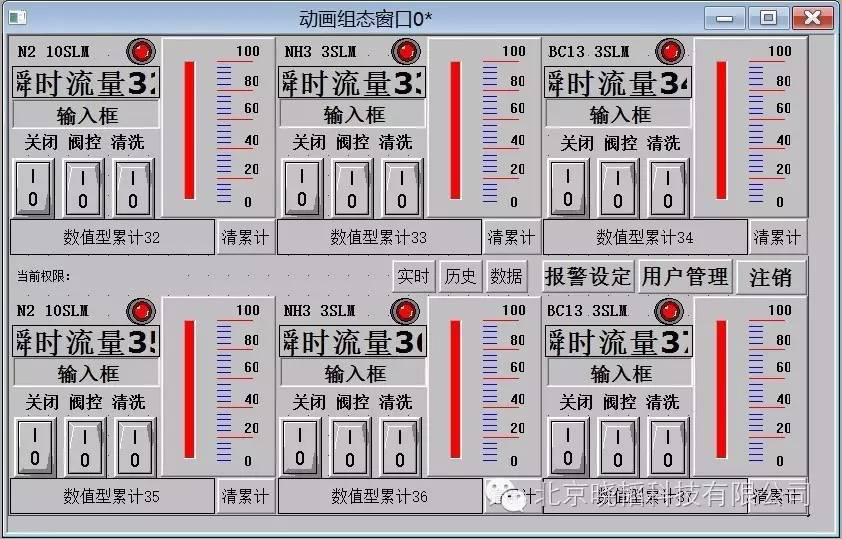Open the 数据 view
Screen dimensions: 842x539
click(507, 277)
